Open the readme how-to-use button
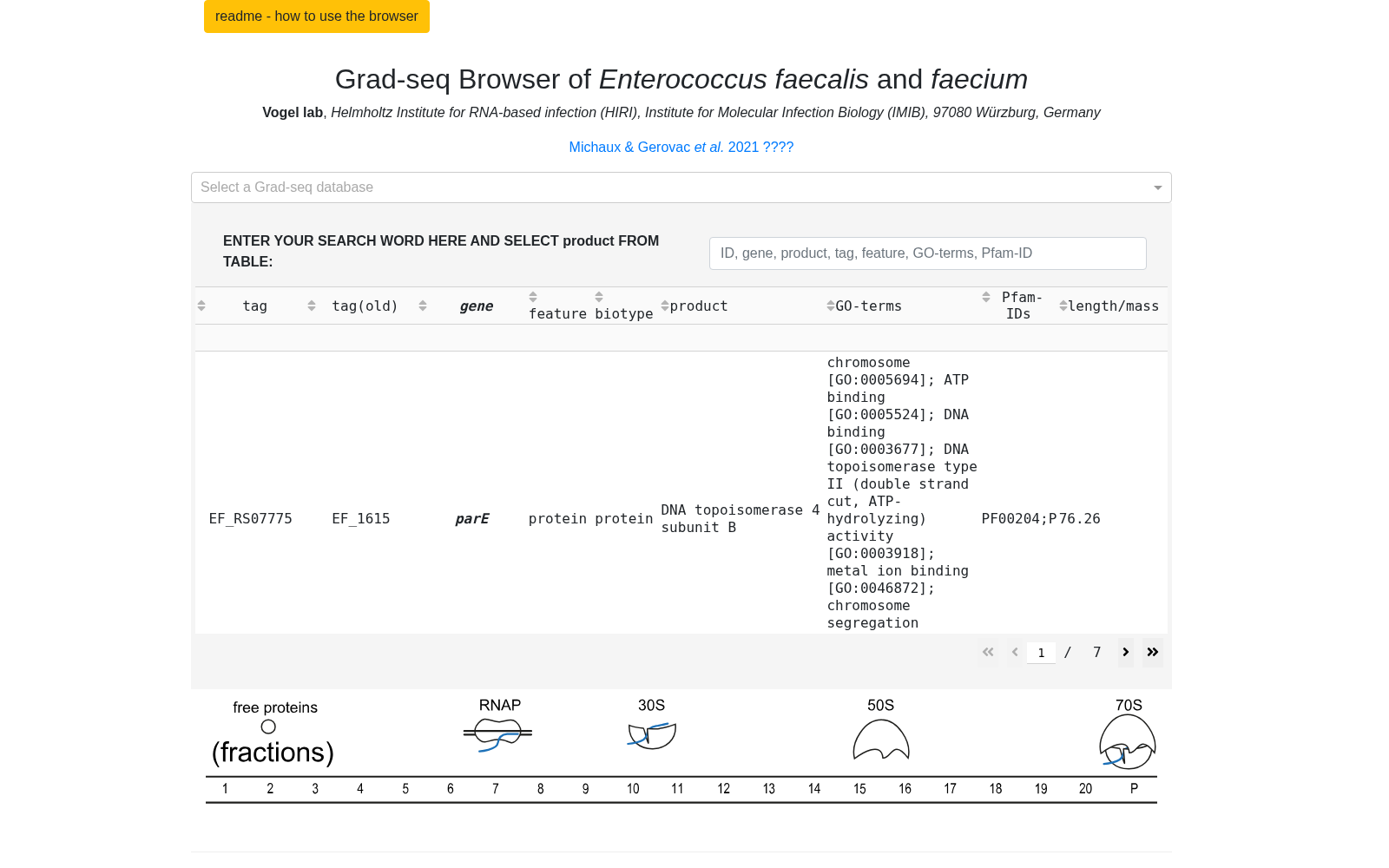Image resolution: width=1389 pixels, height=868 pixels. (316, 16)
